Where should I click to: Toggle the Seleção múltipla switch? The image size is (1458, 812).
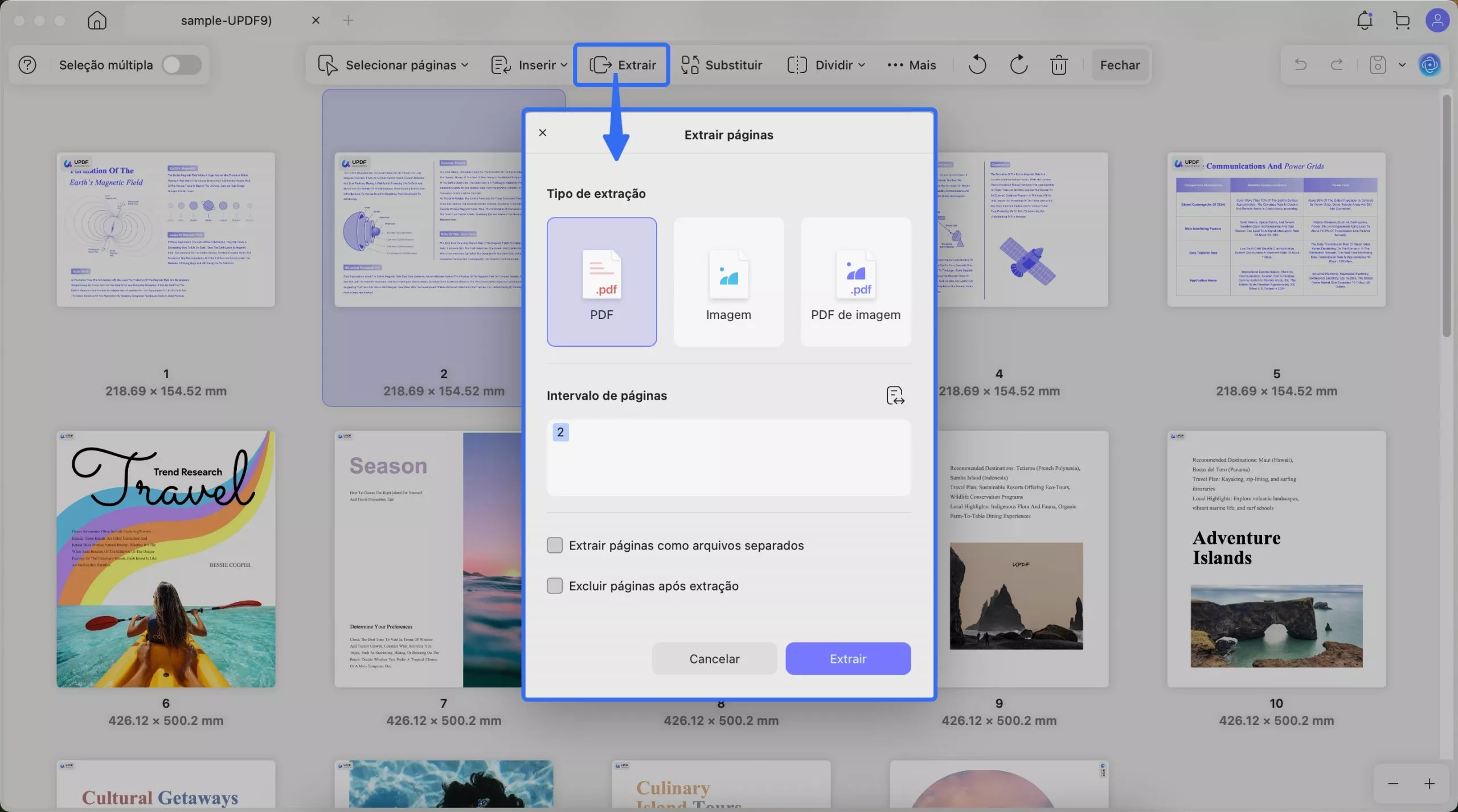click(x=182, y=65)
